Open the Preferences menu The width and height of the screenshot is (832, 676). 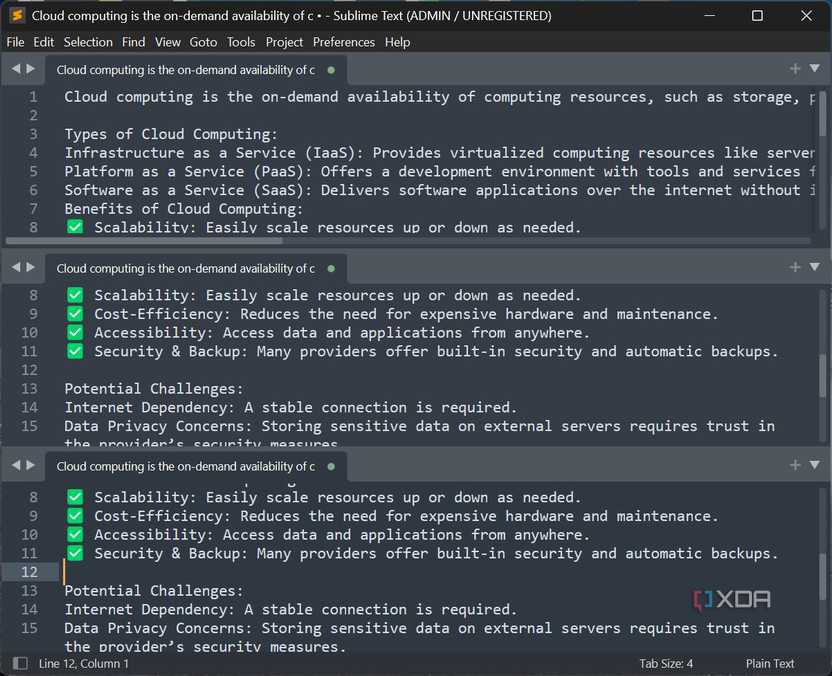pyautogui.click(x=344, y=42)
